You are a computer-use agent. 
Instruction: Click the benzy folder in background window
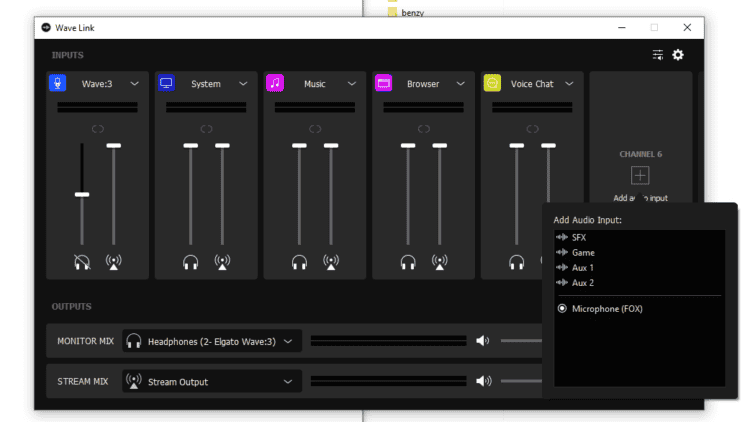click(407, 12)
